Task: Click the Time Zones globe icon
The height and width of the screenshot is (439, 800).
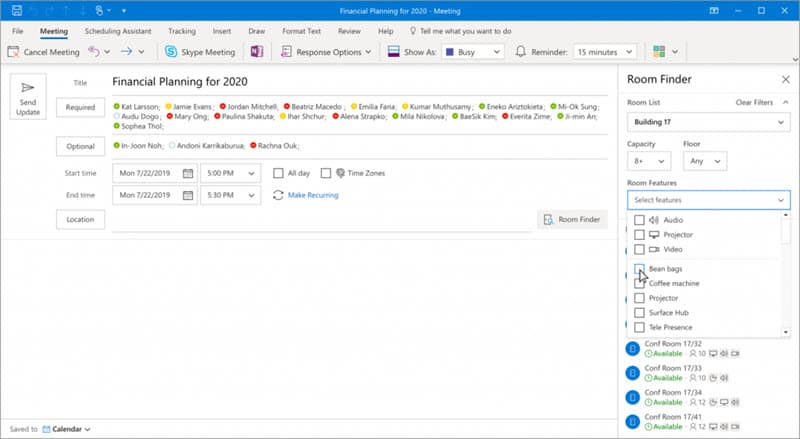Action: tap(340, 173)
